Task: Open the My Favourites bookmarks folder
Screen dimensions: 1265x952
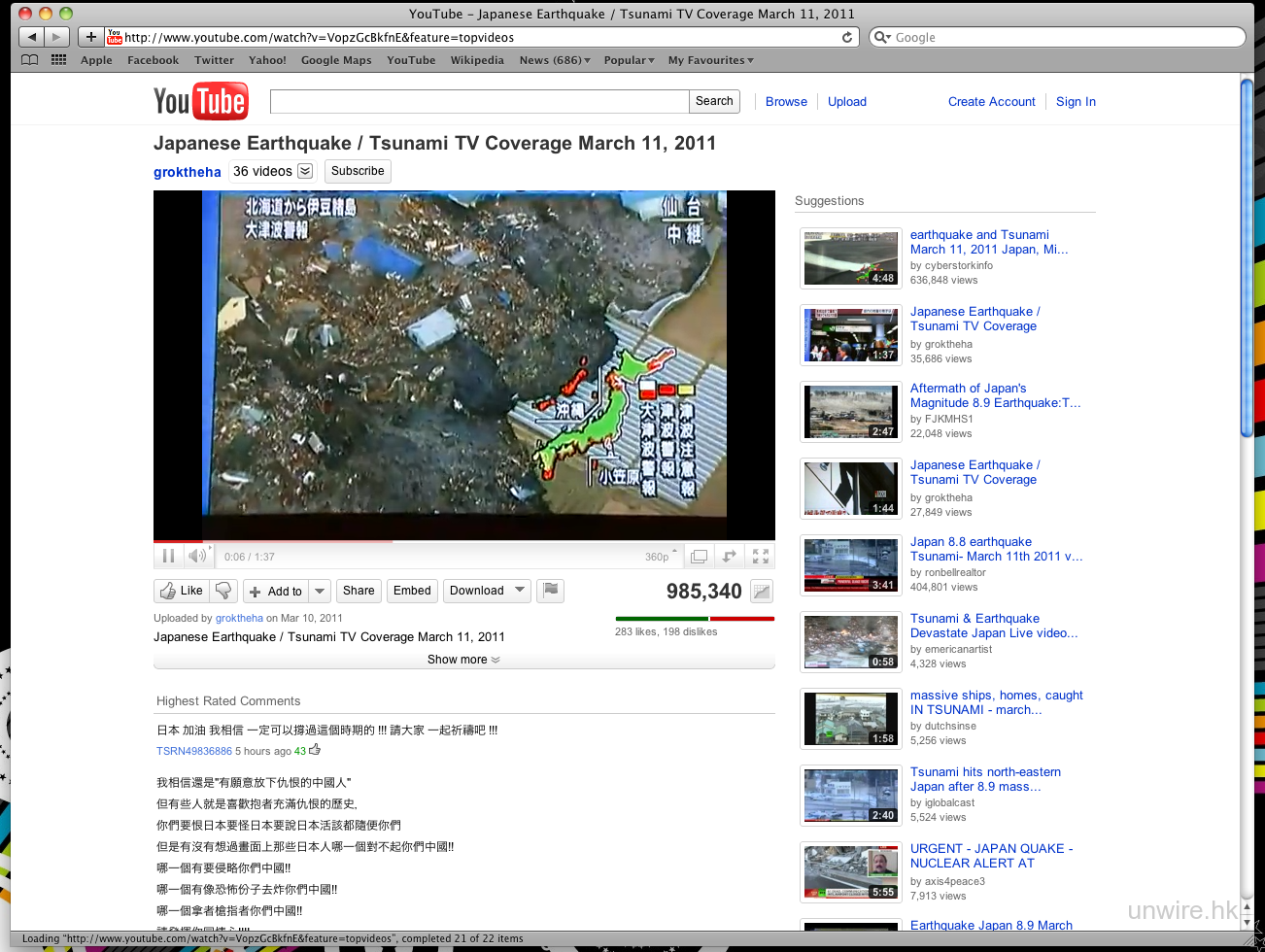Action: pyautogui.click(x=710, y=60)
